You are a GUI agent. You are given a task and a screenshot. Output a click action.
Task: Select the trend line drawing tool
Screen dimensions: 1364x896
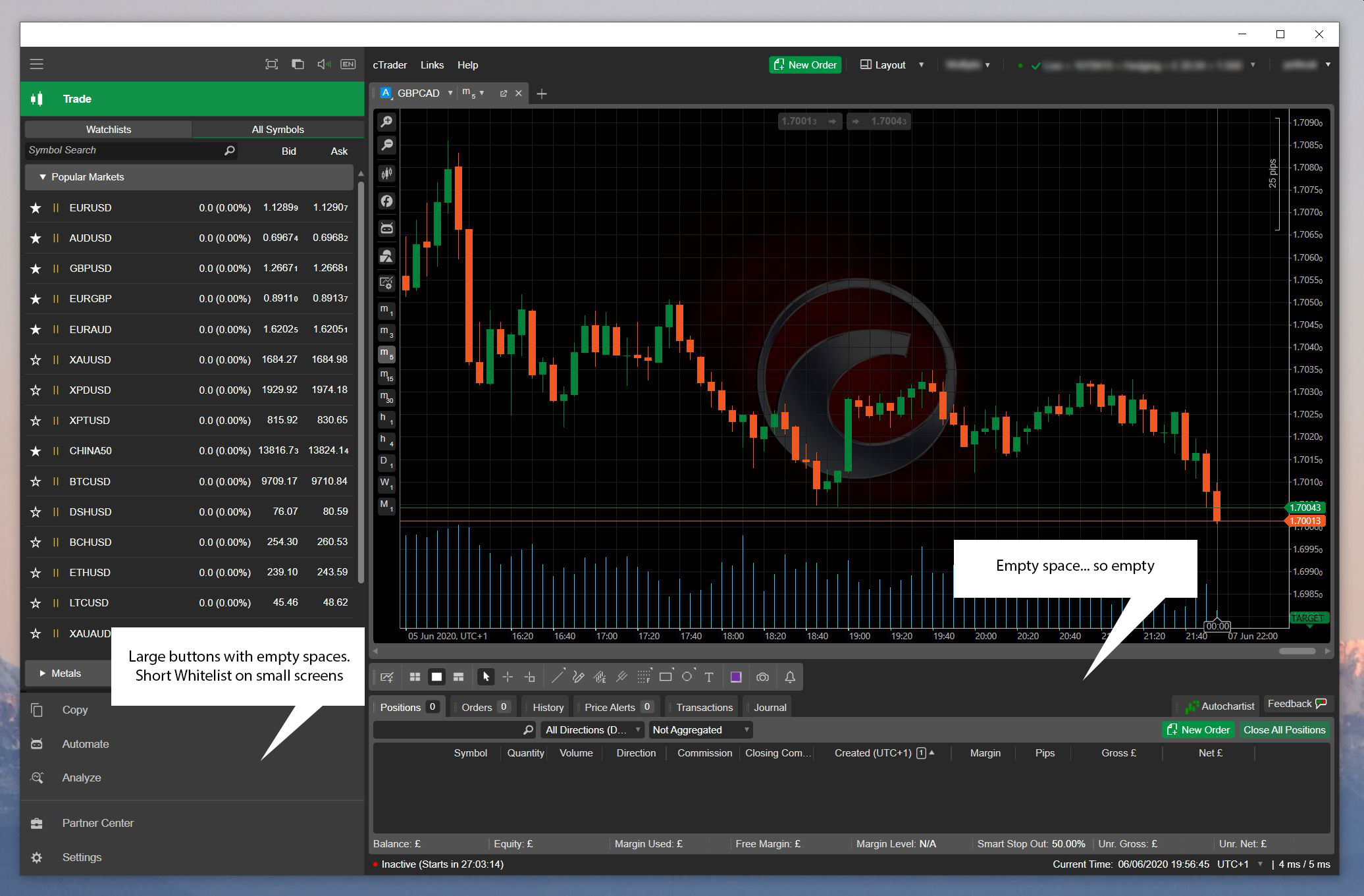click(558, 677)
